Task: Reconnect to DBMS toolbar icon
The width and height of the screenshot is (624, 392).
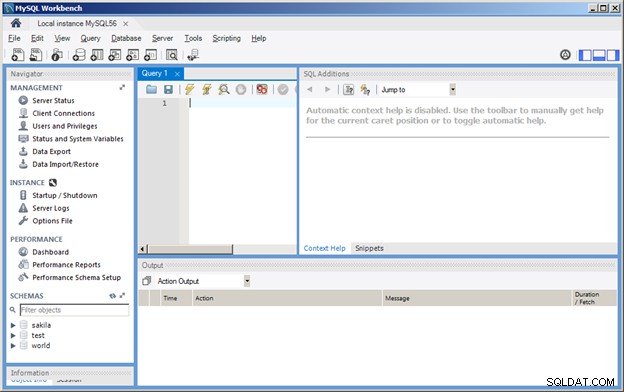Action: [x=193, y=55]
